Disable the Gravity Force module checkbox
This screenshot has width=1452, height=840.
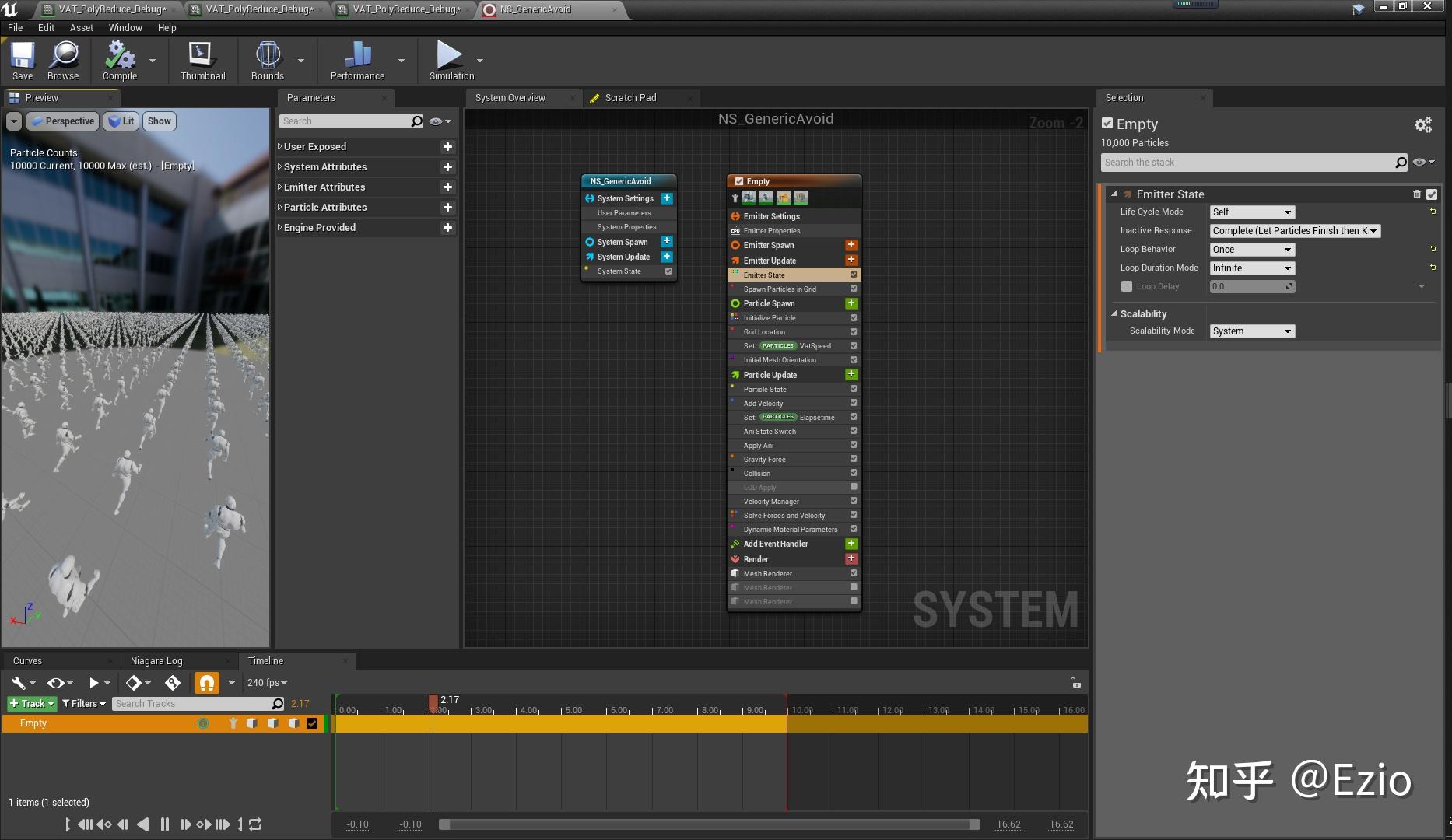tap(854, 459)
